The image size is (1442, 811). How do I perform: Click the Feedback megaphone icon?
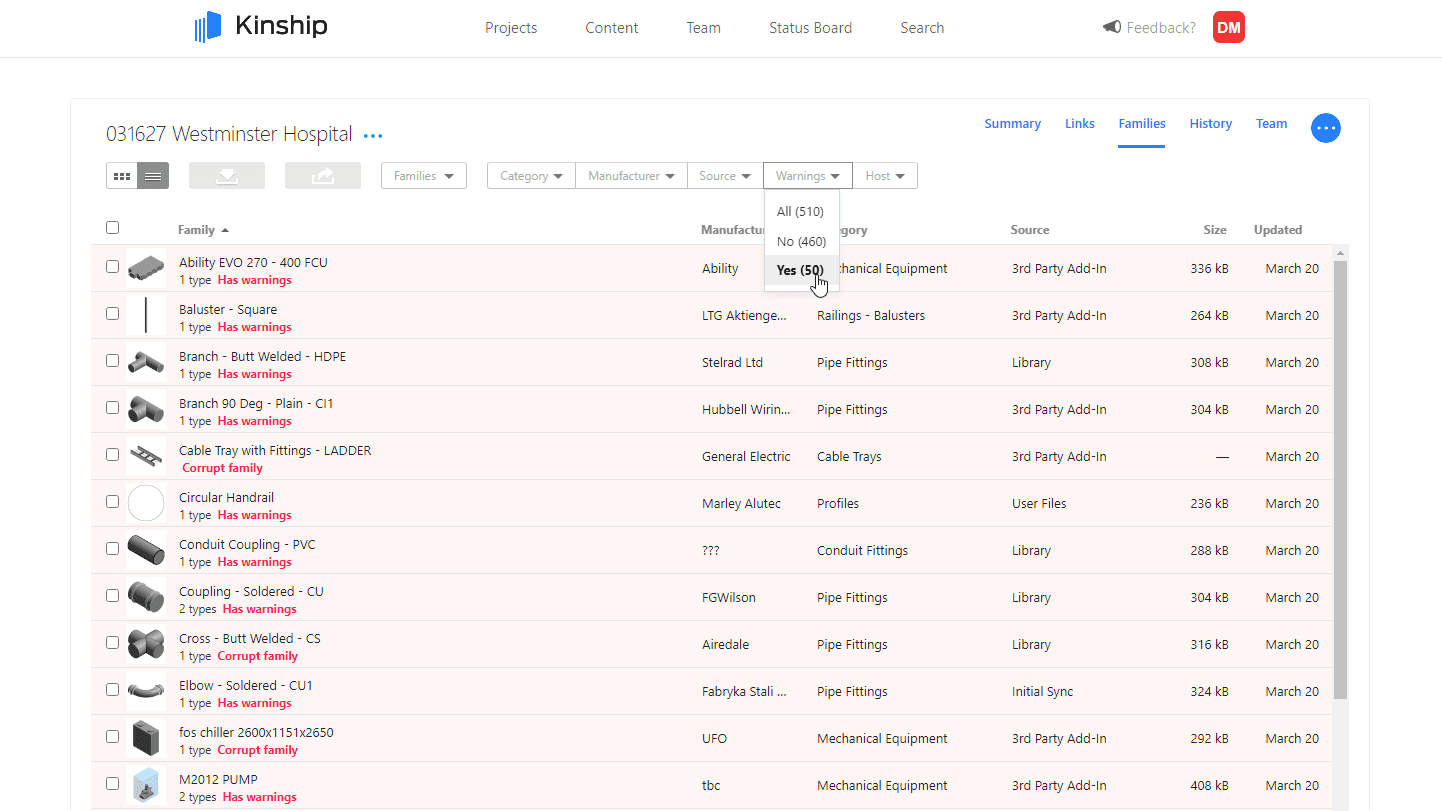pos(1111,27)
